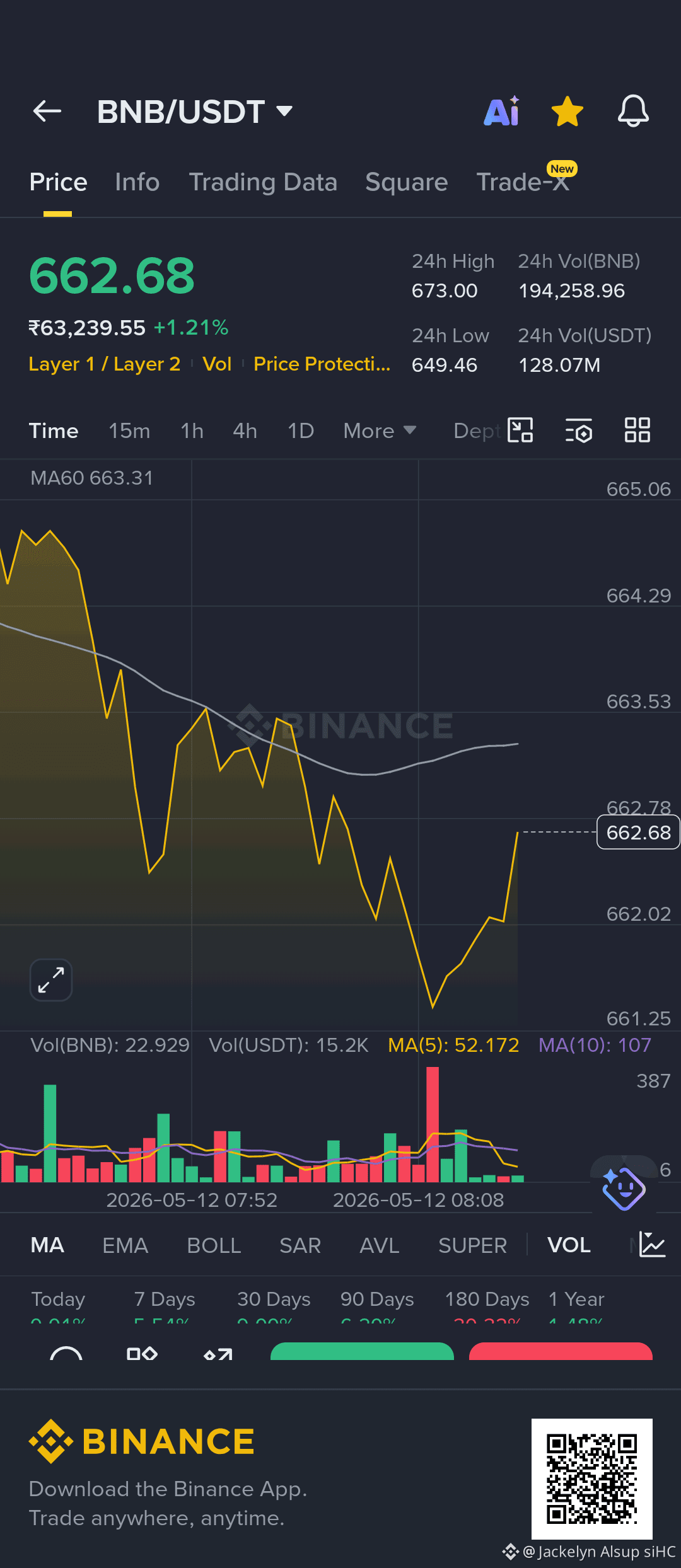Screen dimensions: 681x1568
Task: Switch to the Trading Data tab
Action: pos(263,182)
